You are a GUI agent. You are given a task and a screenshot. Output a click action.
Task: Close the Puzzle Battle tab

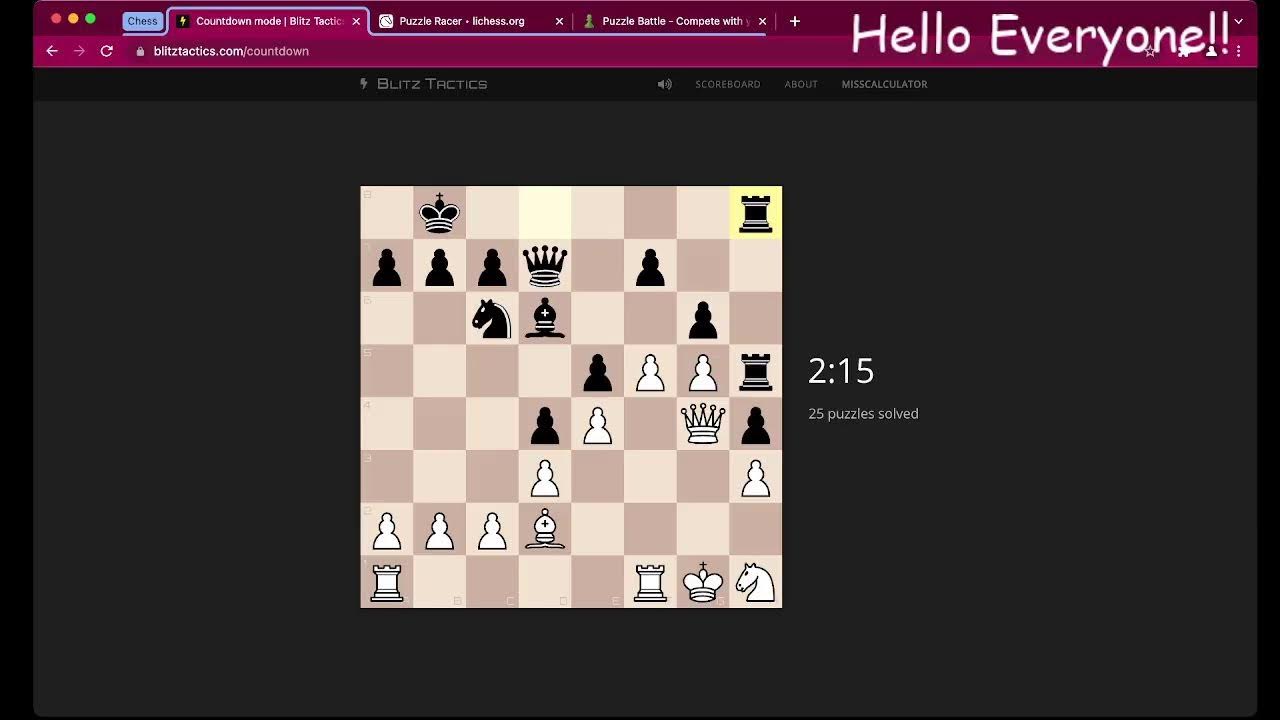point(762,21)
